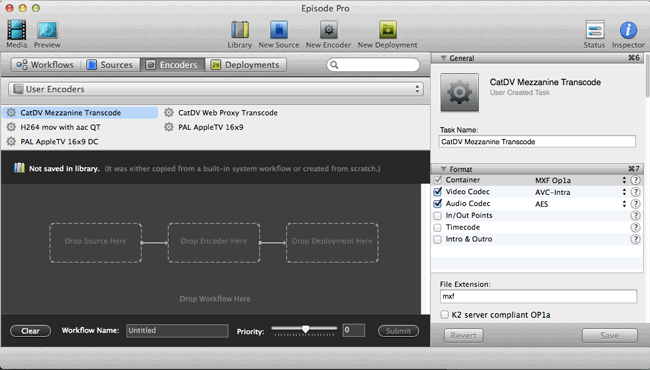
Task: Collapse the General section triangle
Action: point(443,58)
